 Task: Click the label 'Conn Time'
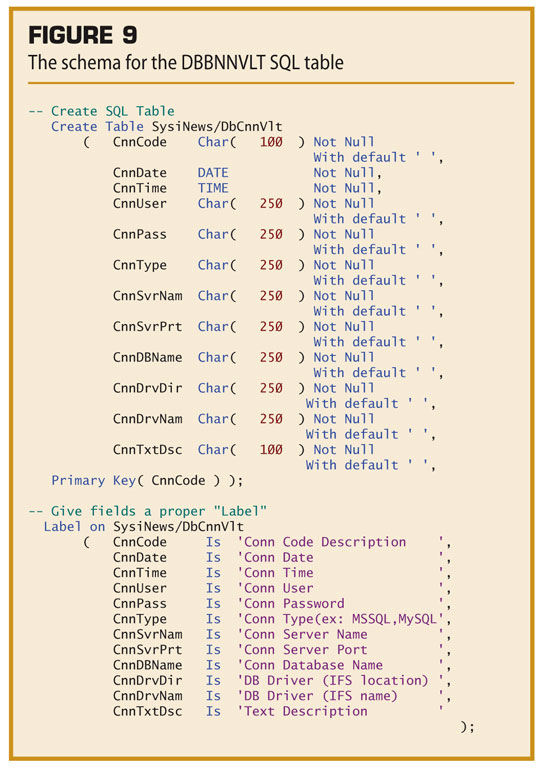pyautogui.click(x=278, y=573)
